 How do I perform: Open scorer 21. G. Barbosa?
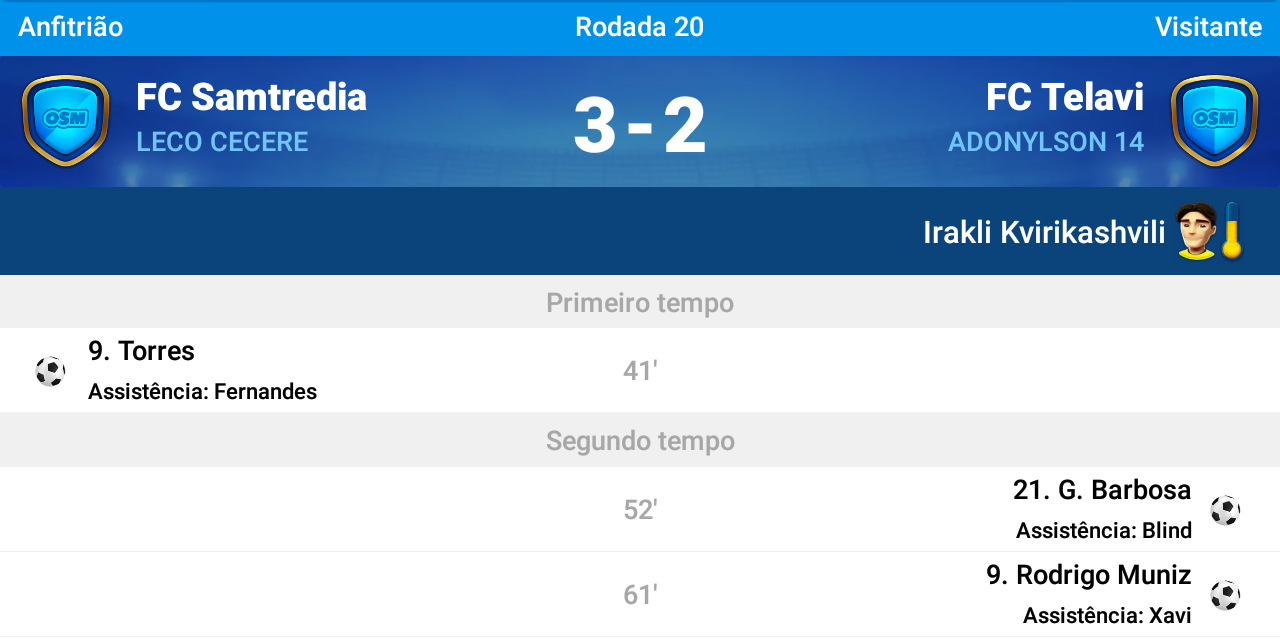click(1102, 490)
